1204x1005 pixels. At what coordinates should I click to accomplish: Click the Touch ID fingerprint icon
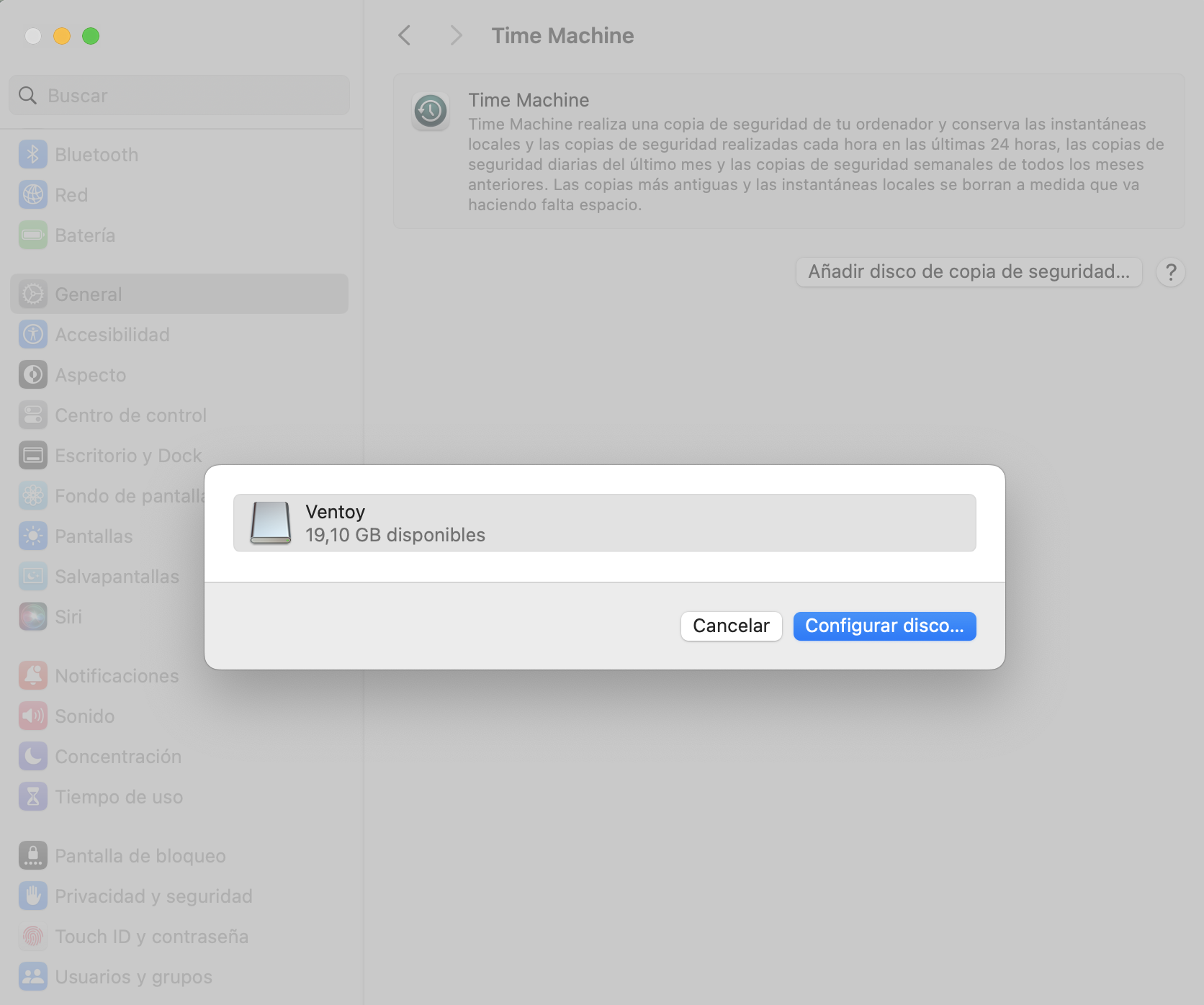click(33, 937)
